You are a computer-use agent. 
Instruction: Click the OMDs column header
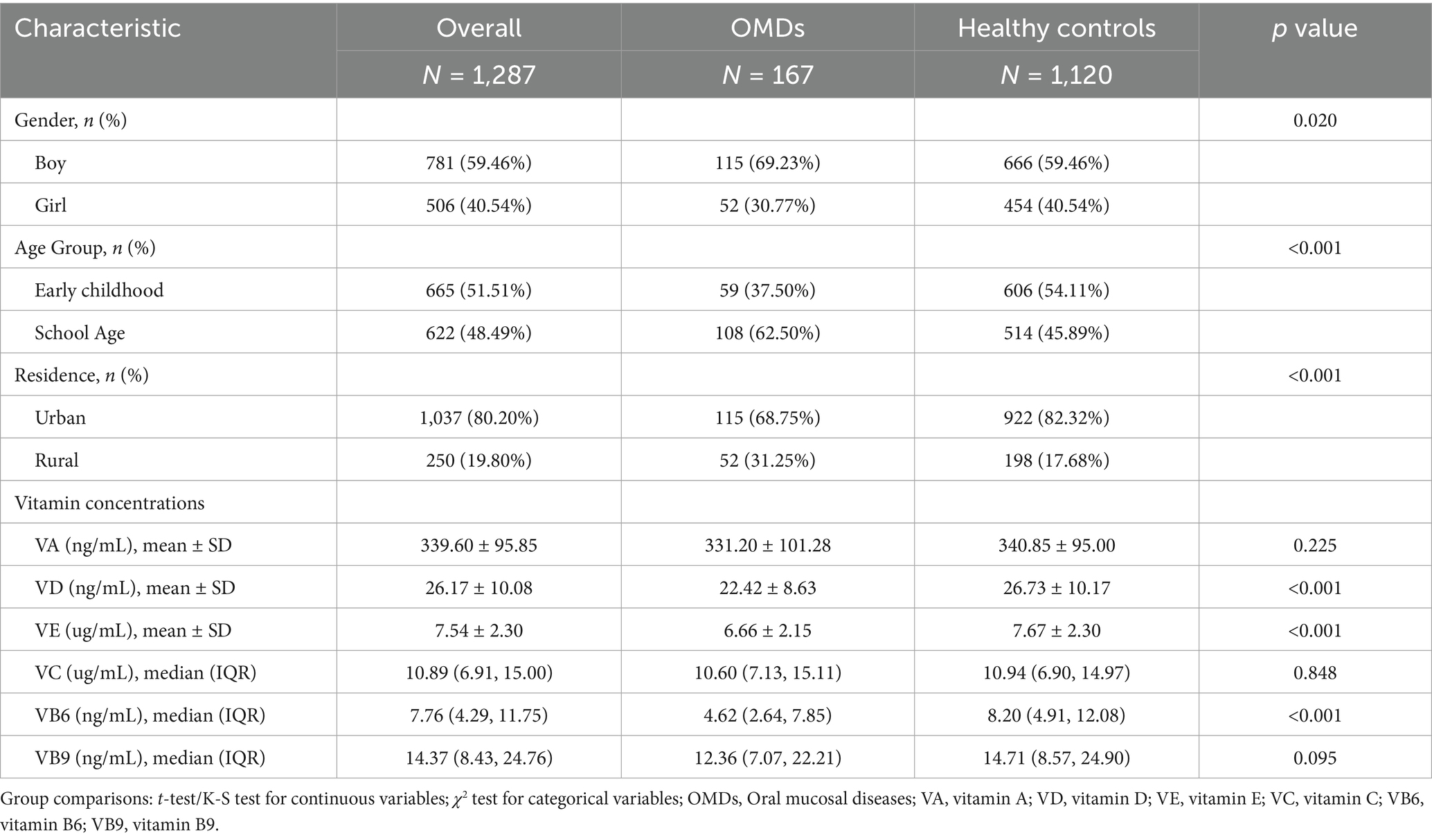(767, 28)
